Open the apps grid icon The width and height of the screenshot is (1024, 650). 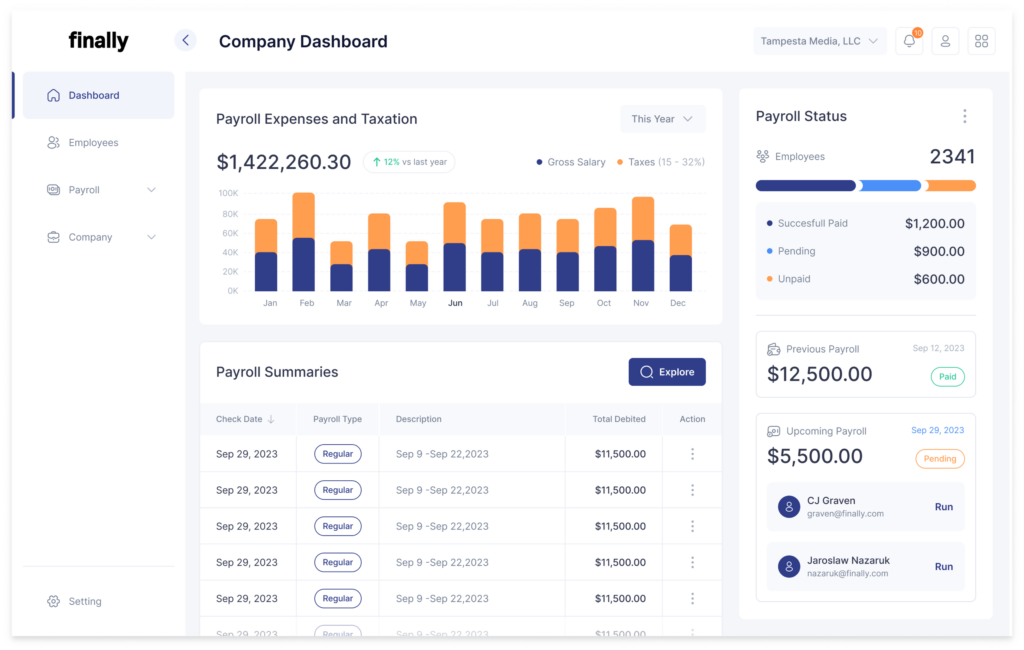pyautogui.click(x=981, y=41)
